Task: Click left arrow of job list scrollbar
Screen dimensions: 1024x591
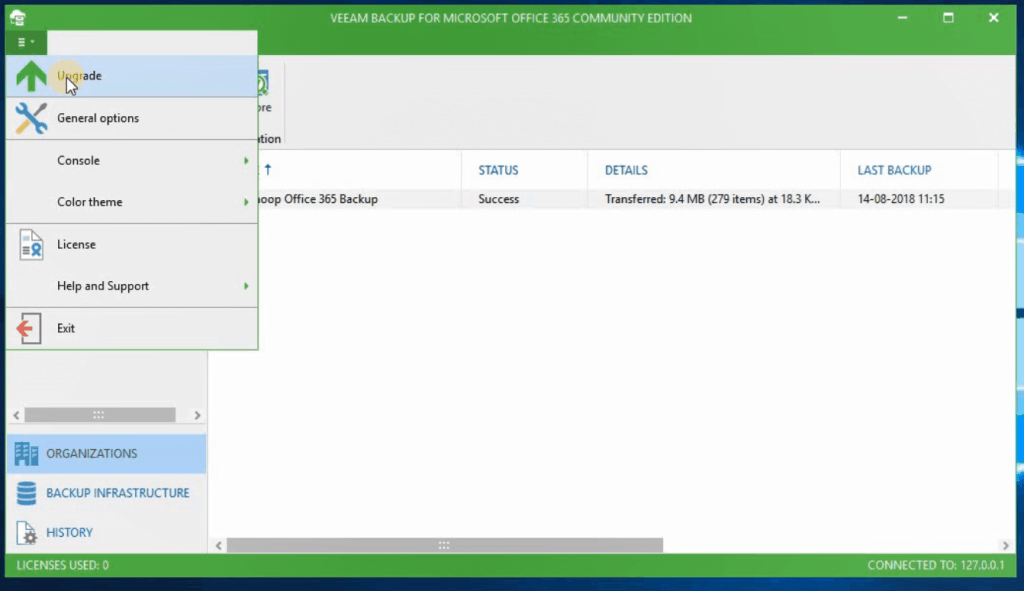Action: click(219, 545)
